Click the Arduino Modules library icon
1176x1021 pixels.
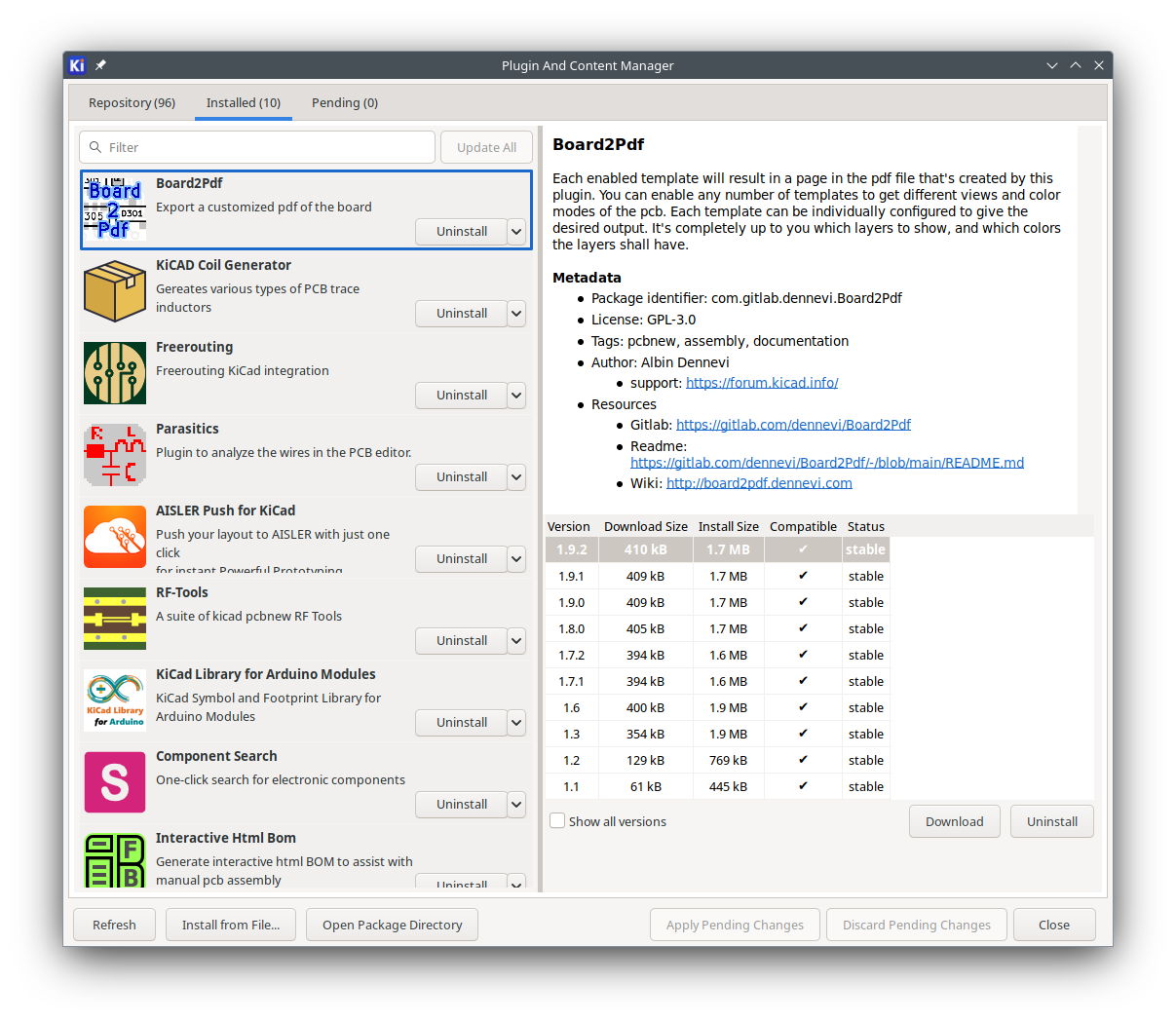pos(114,700)
